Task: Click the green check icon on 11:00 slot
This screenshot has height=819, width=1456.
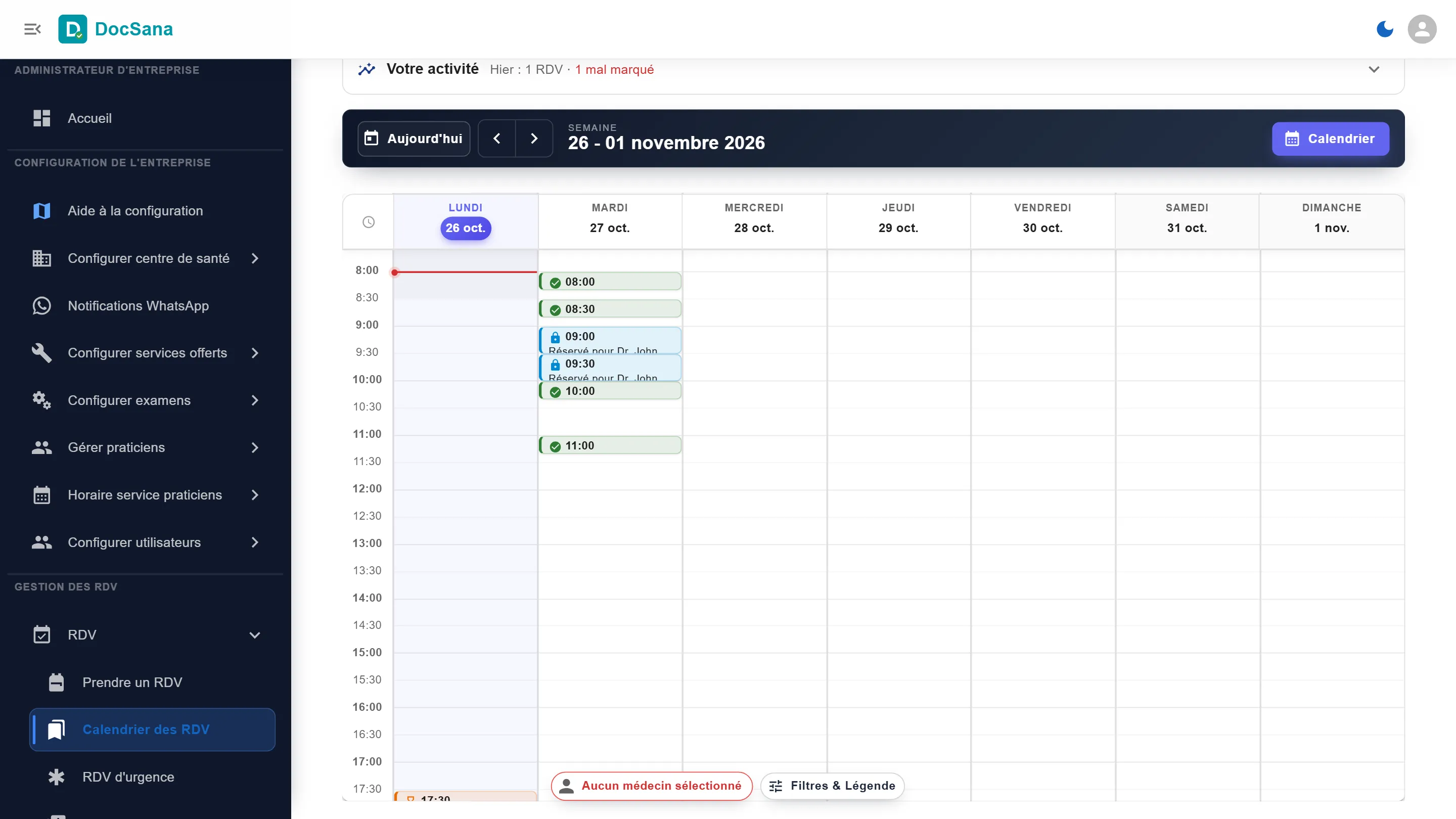Action: pos(555,446)
